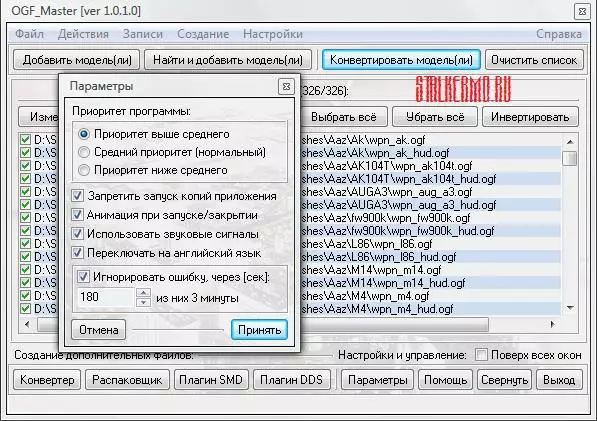This screenshot has width=597, height=421.
Task: Uncheck the wpn_m4_hud.ogf row checkbox
Action: click(25, 308)
